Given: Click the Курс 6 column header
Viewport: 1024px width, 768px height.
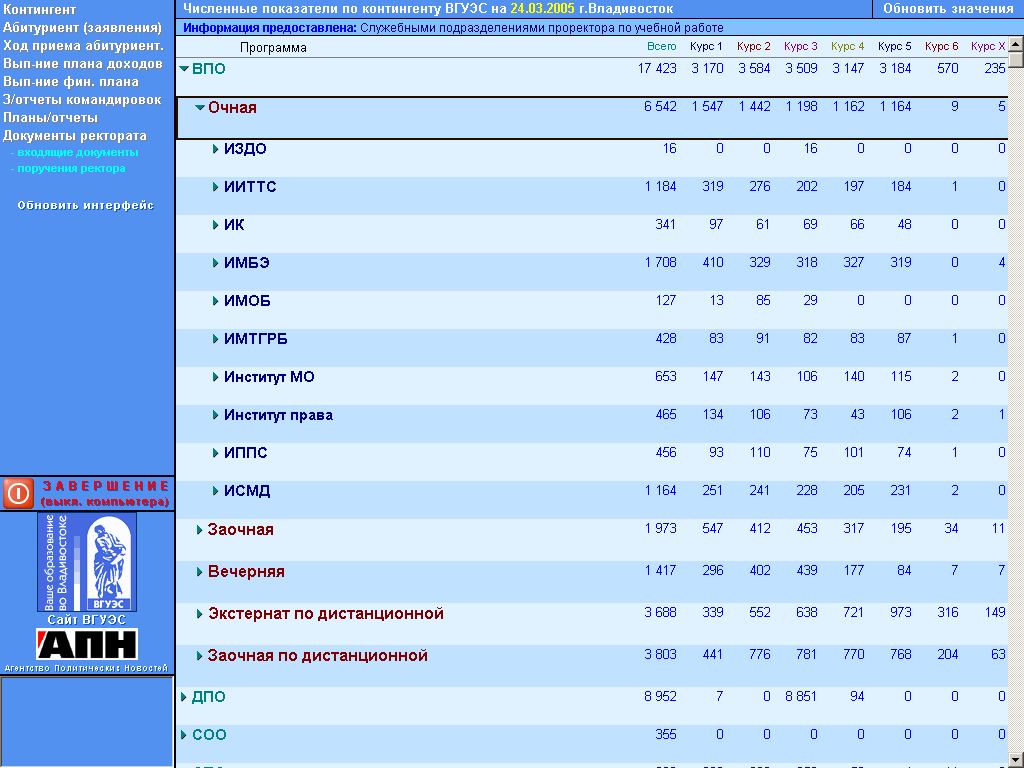Looking at the screenshot, I should pos(942,46).
